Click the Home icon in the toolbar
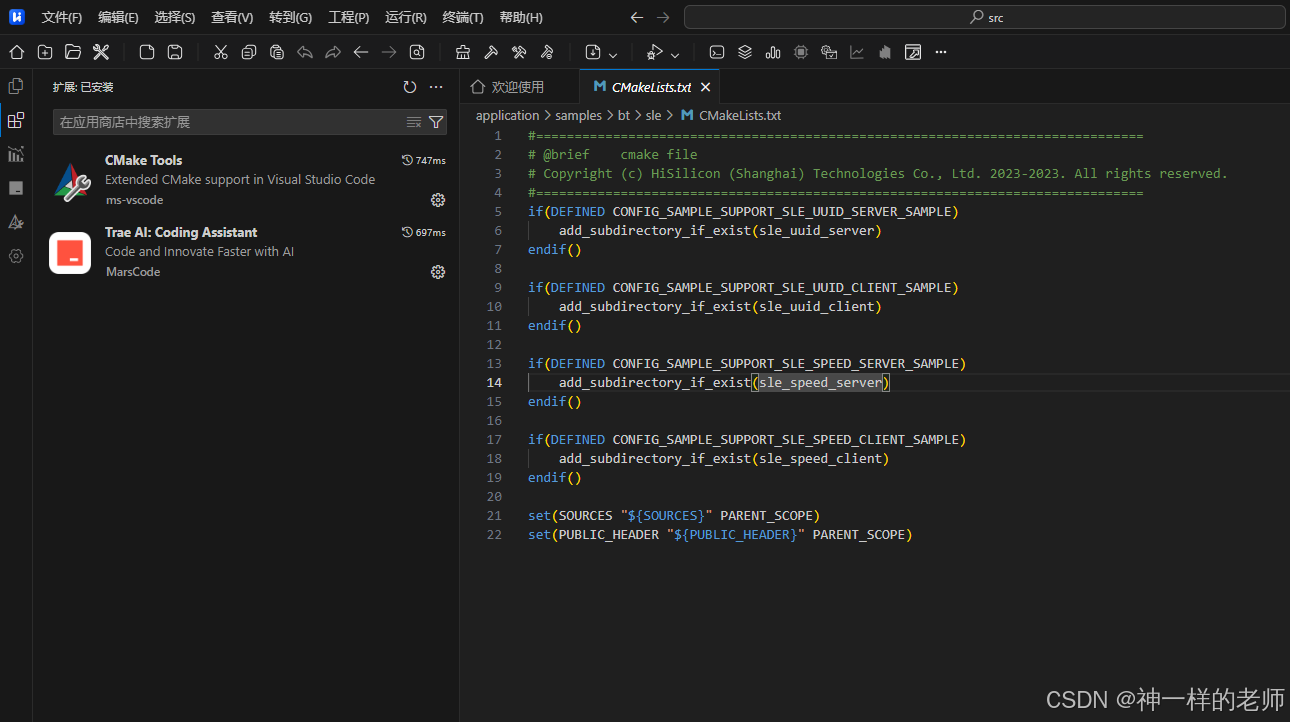1290x722 pixels. pyautogui.click(x=17, y=52)
